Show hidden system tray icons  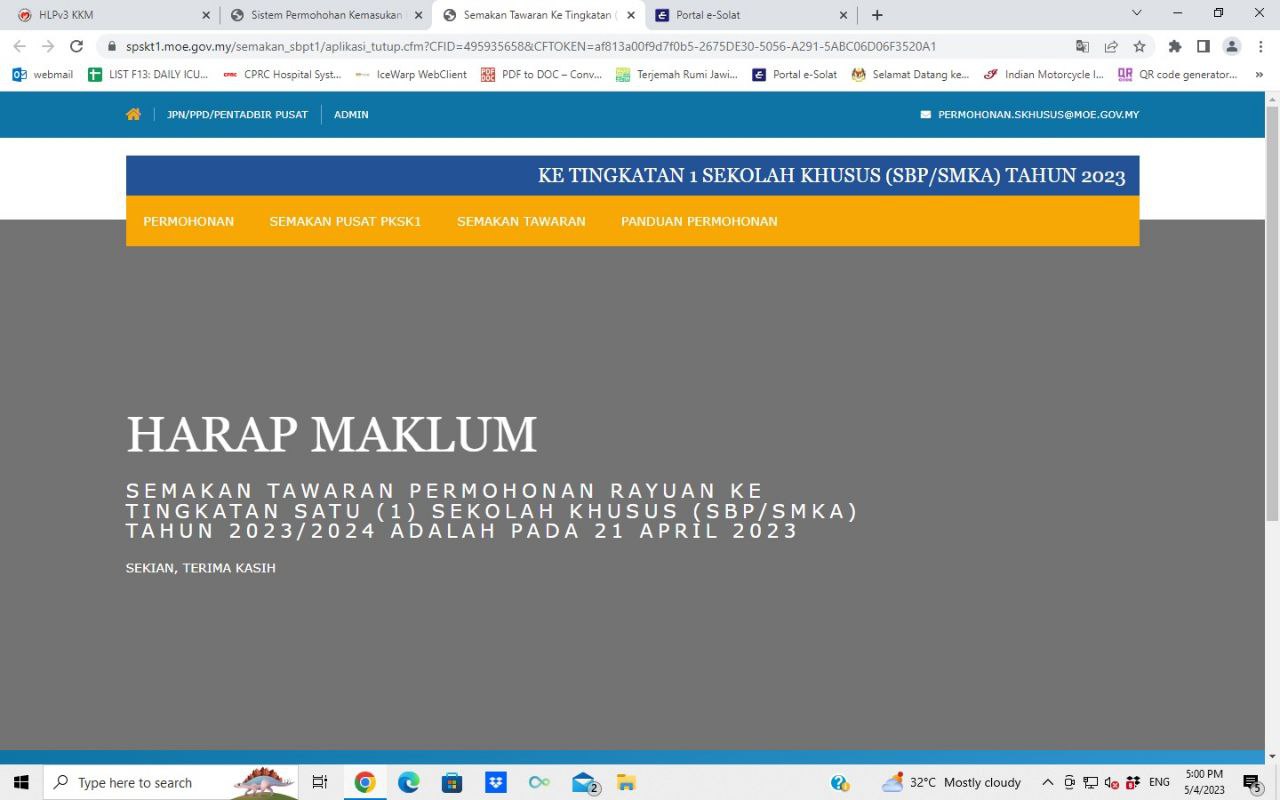pos(1047,782)
